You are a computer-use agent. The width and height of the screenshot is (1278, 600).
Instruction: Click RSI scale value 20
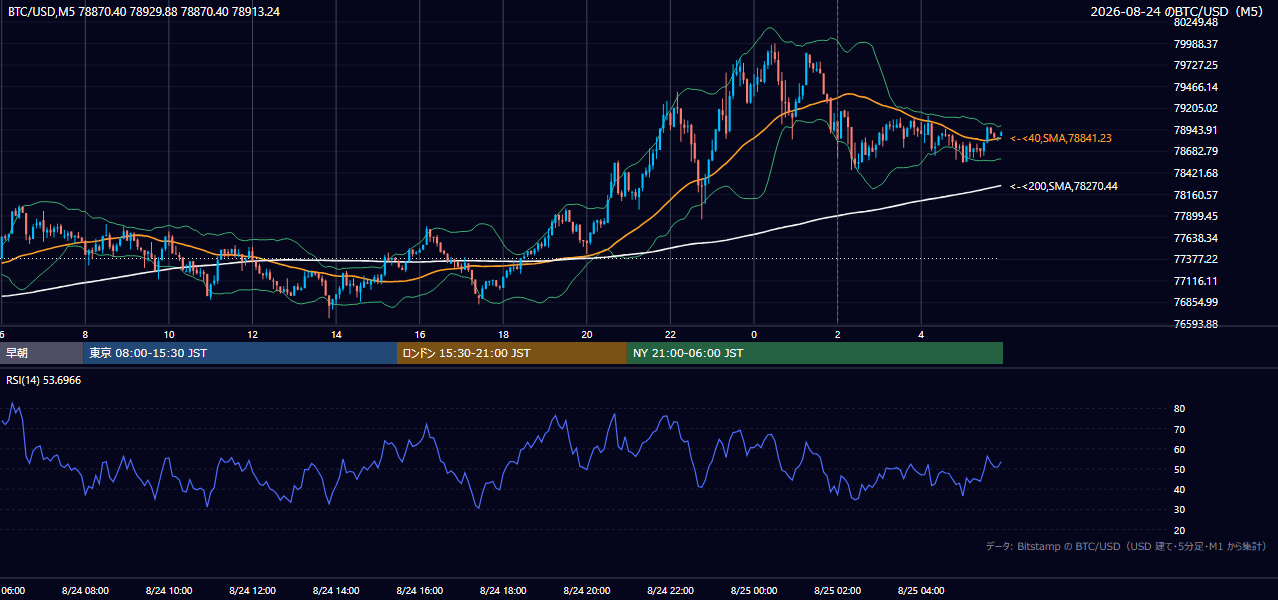pyautogui.click(x=1179, y=530)
